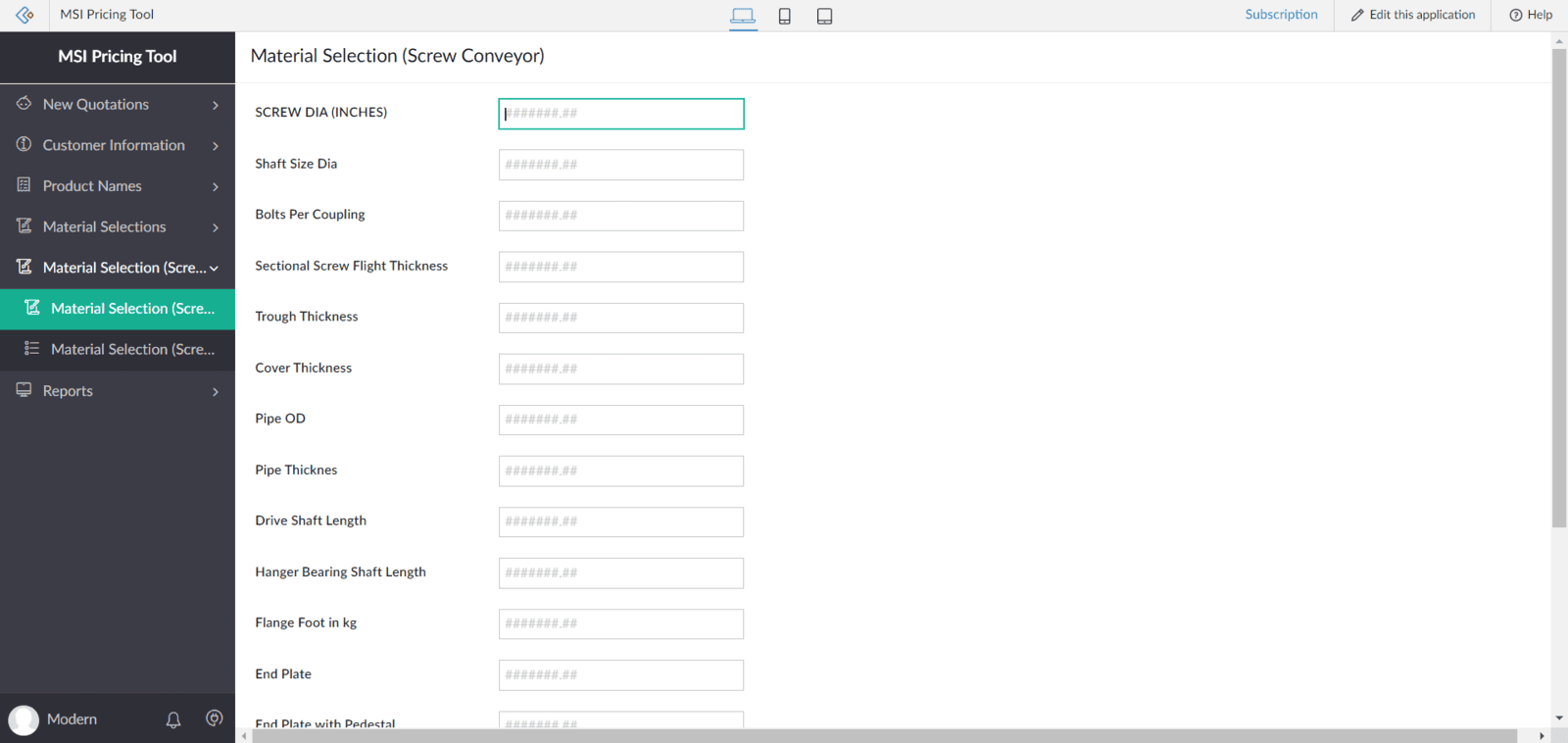The height and width of the screenshot is (743, 1568).
Task: Select highlighted Material Selection form item
Action: click(x=118, y=309)
